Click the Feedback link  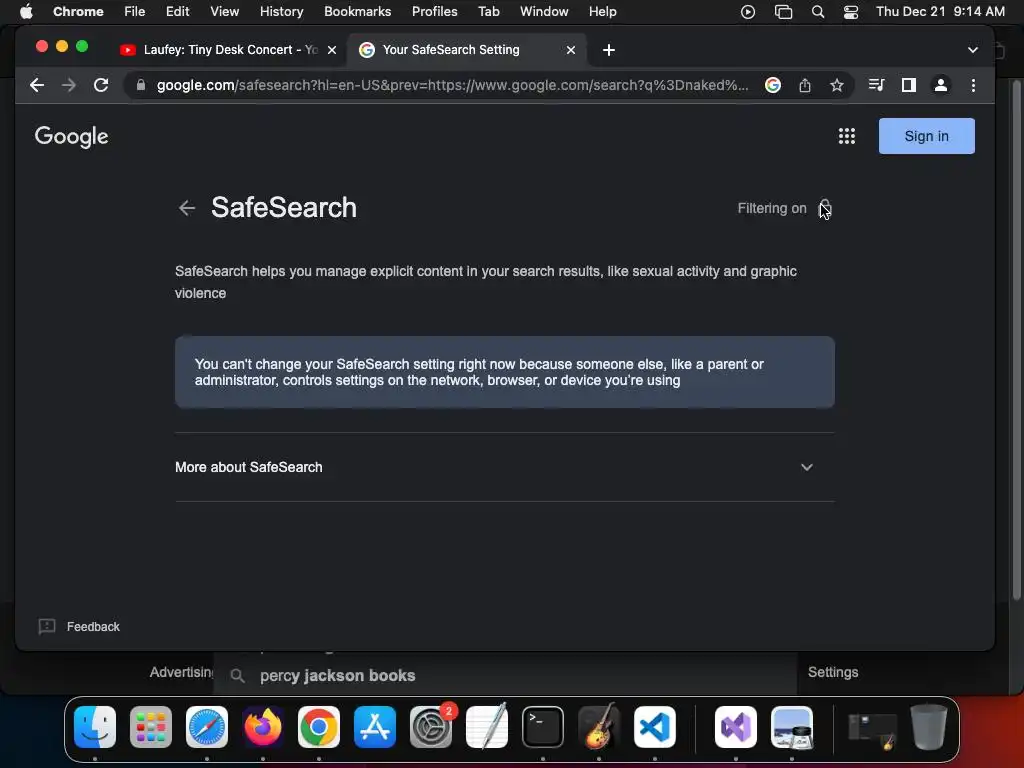[93, 626]
